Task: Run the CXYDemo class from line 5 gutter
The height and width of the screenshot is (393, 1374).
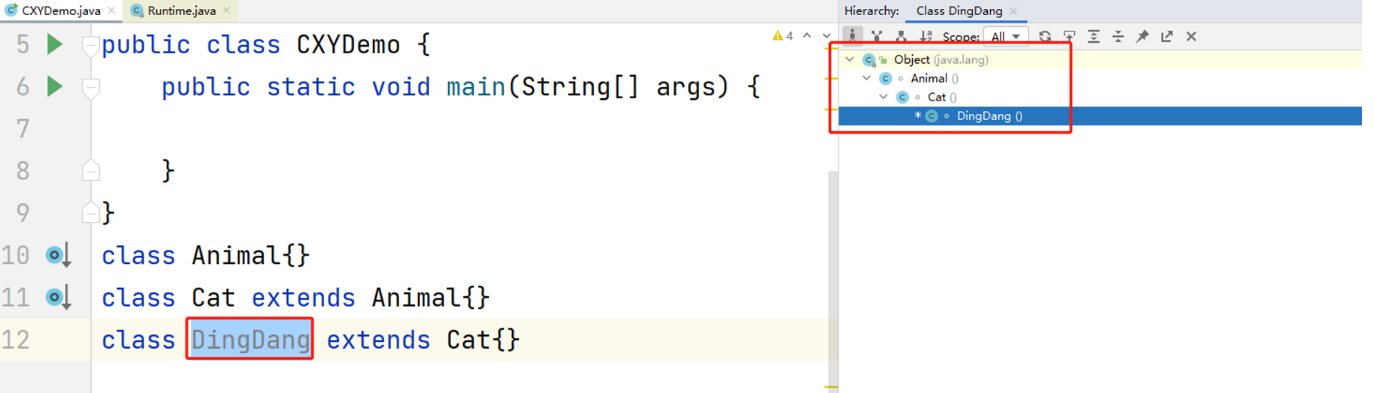Action: pyautogui.click(x=55, y=45)
